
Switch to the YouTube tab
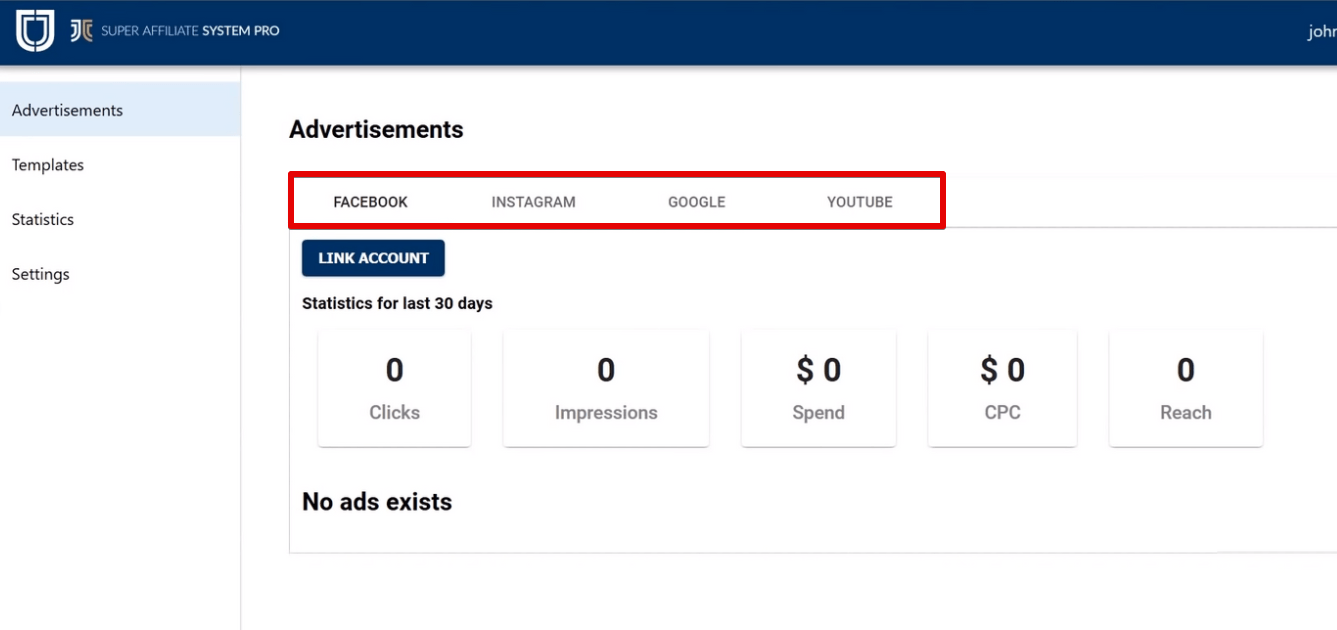(859, 202)
